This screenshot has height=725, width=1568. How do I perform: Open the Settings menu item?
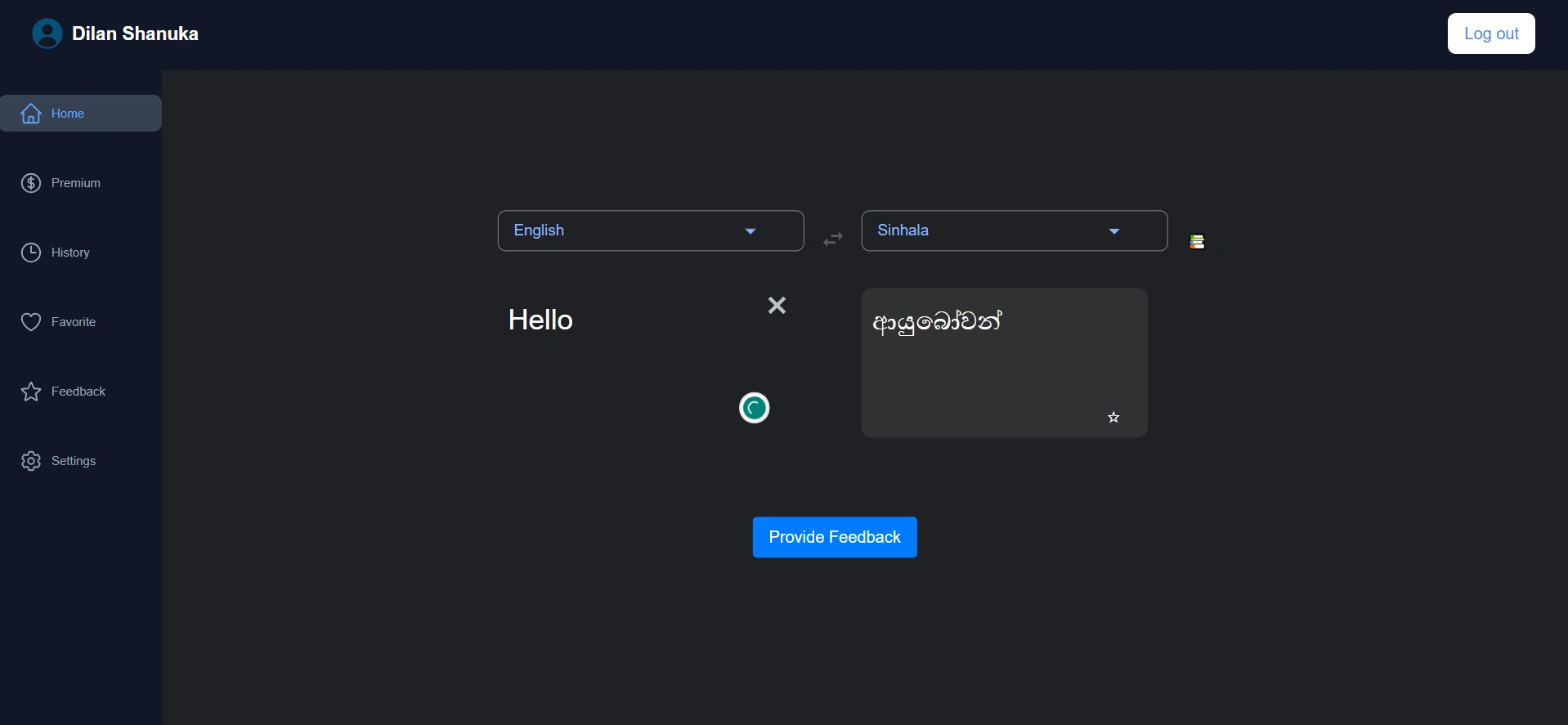point(74,461)
